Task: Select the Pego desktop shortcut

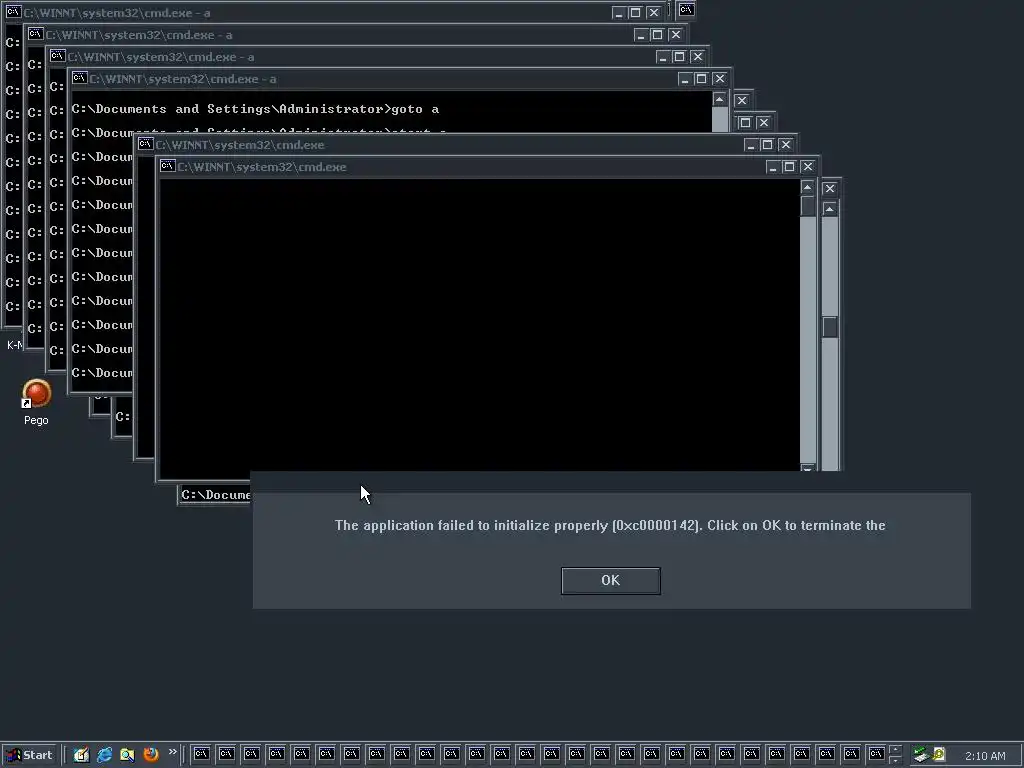Action: [36, 402]
